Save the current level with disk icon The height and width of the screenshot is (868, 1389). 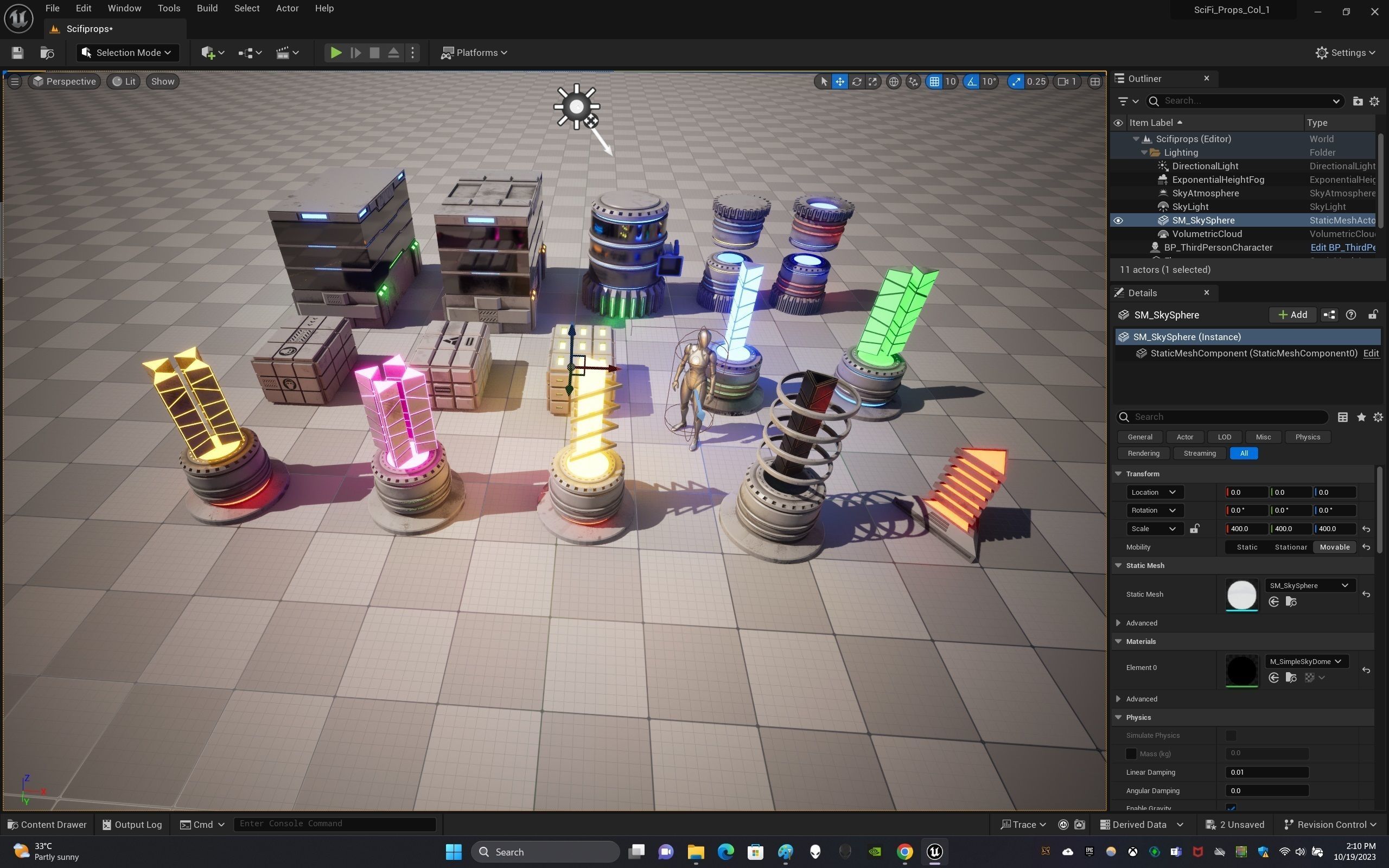17,53
